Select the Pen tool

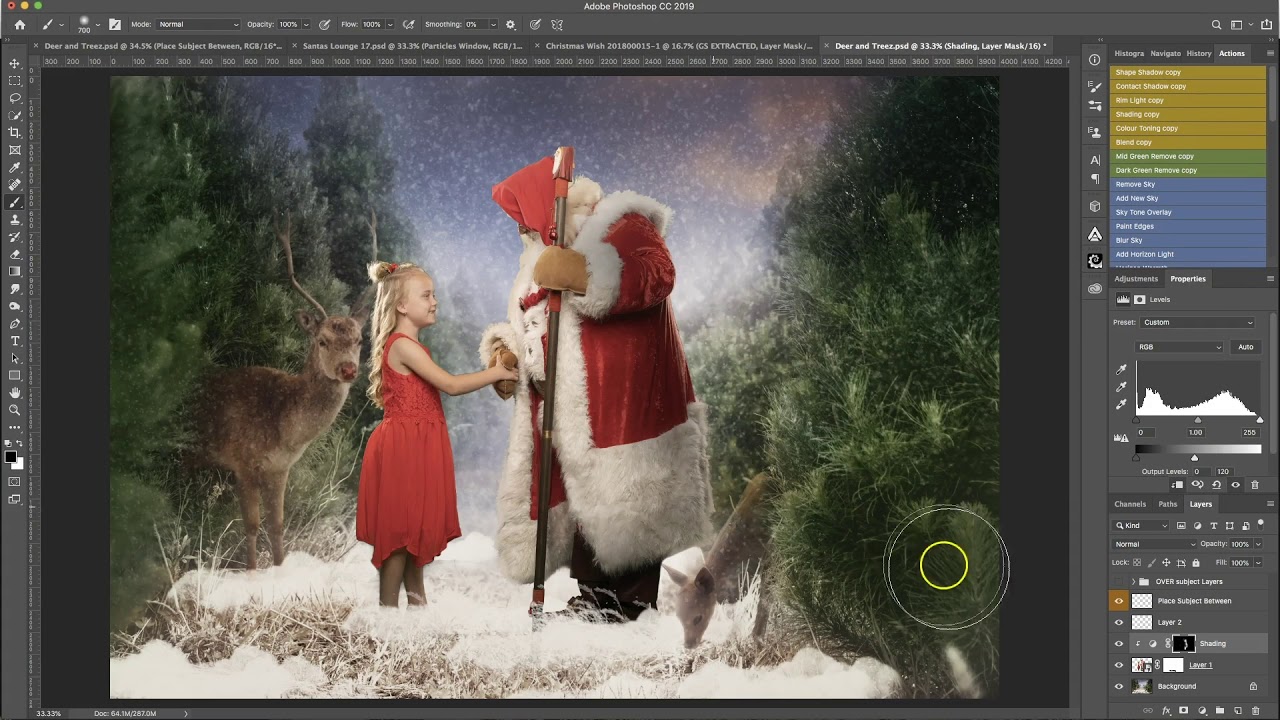pos(15,324)
